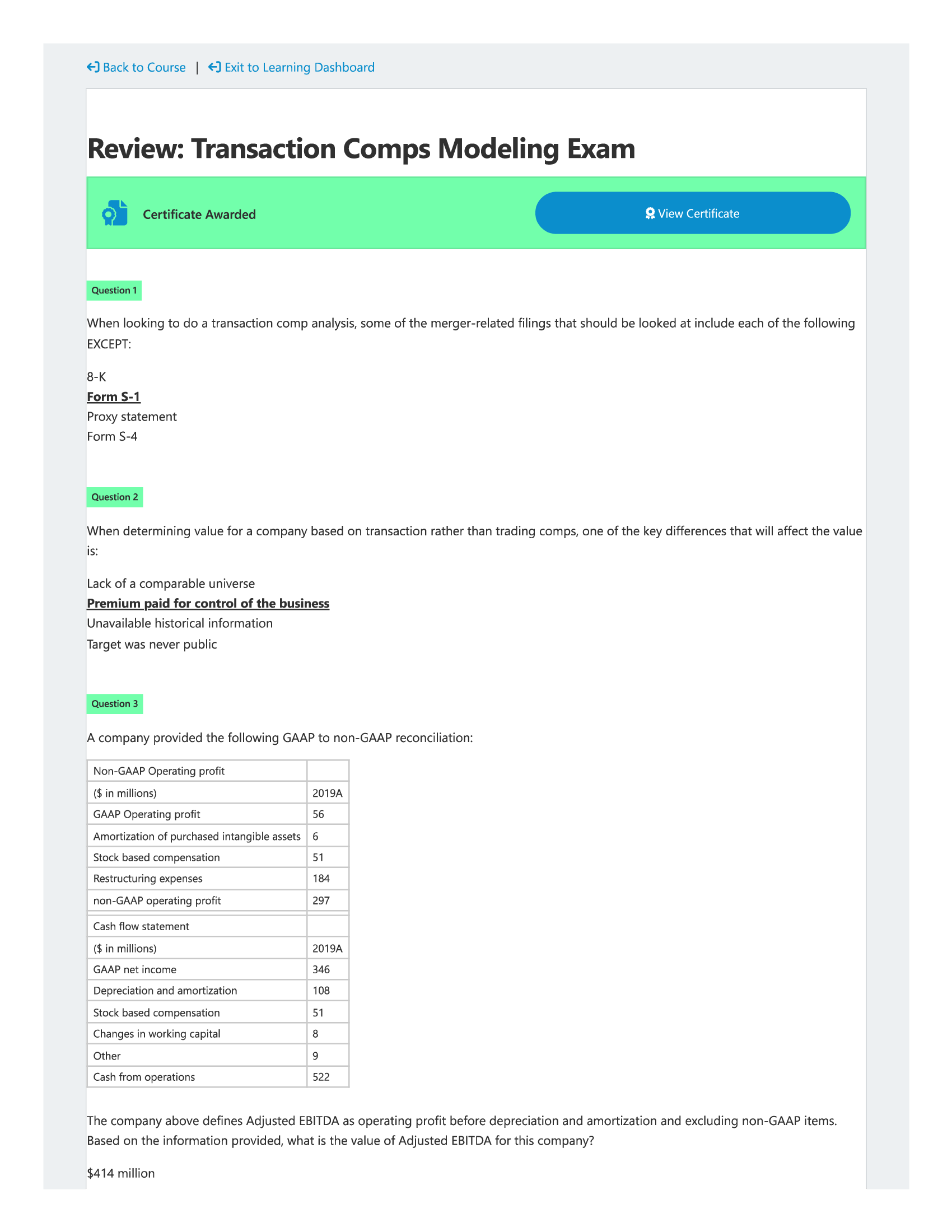Click the Form S-1 highlighted answer
Viewport: 952px width, 1232px height.
tap(113, 396)
